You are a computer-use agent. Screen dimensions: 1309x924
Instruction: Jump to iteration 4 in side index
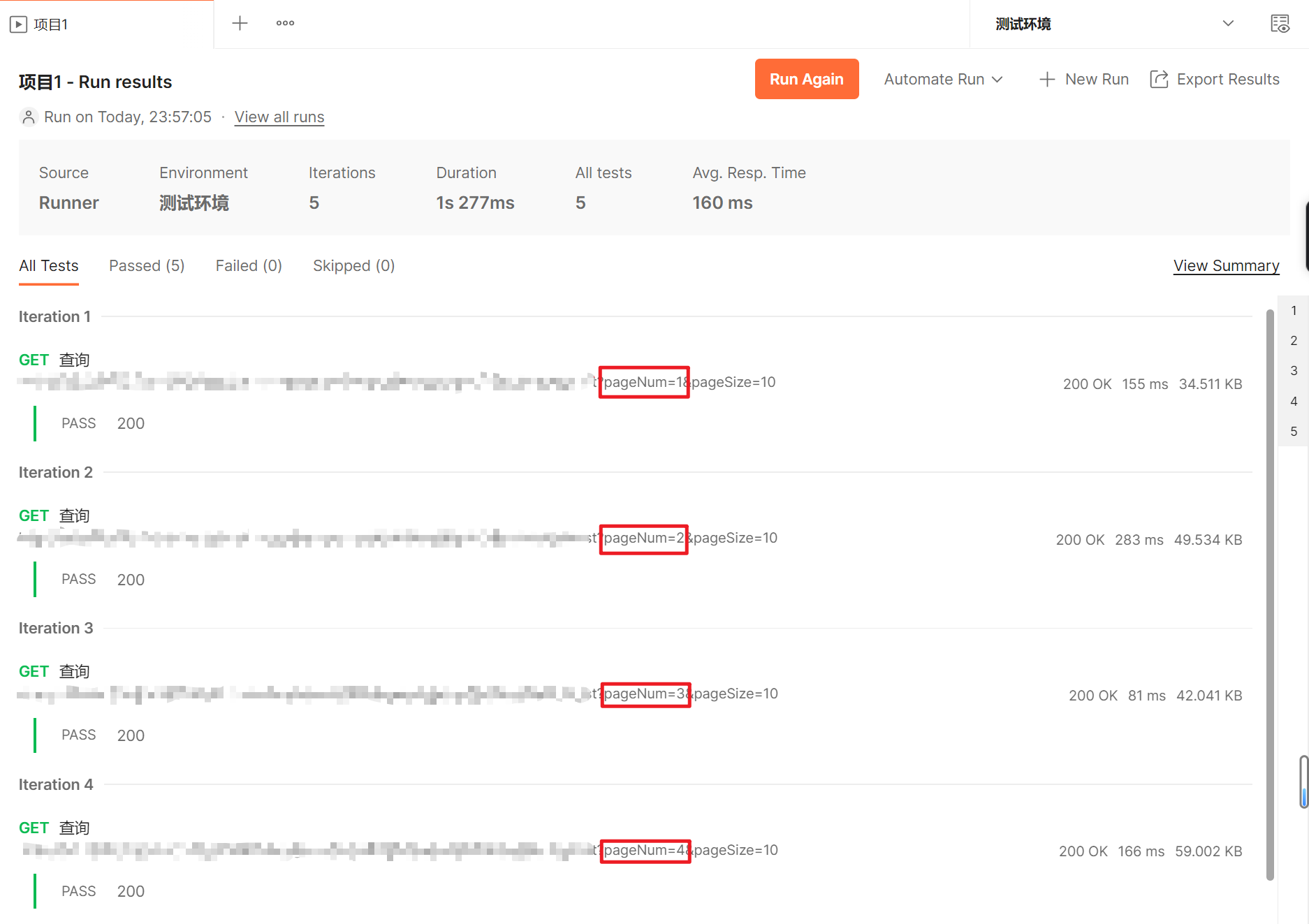click(x=1294, y=401)
